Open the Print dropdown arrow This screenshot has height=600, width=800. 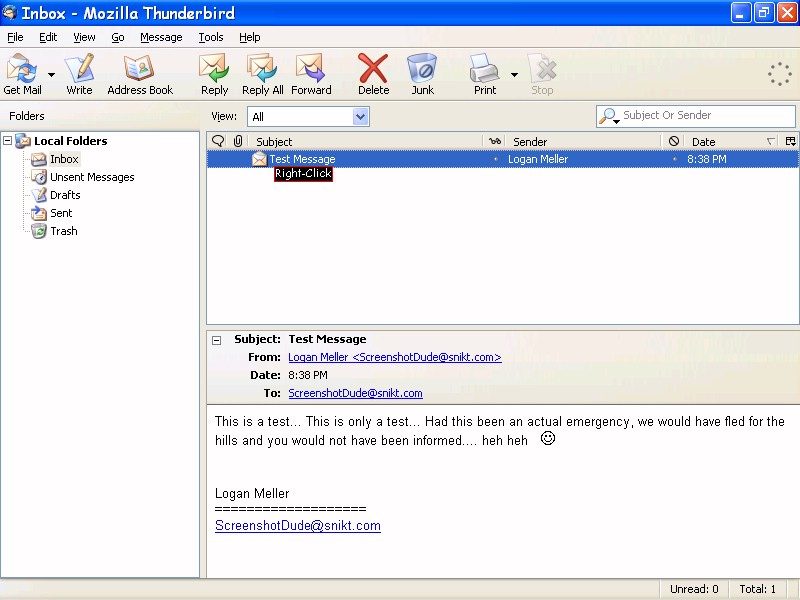point(514,74)
